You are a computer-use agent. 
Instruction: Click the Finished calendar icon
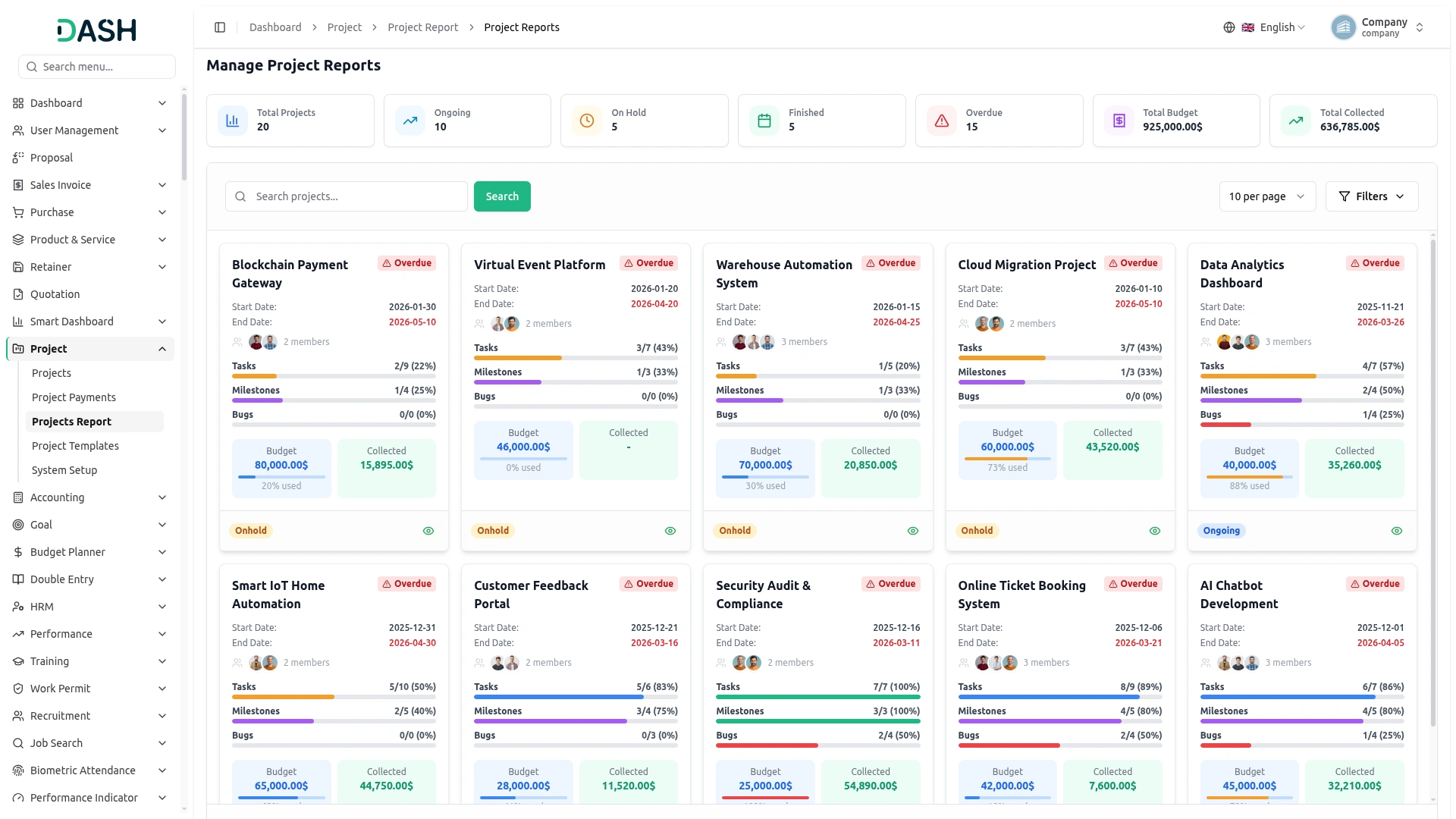point(764,121)
